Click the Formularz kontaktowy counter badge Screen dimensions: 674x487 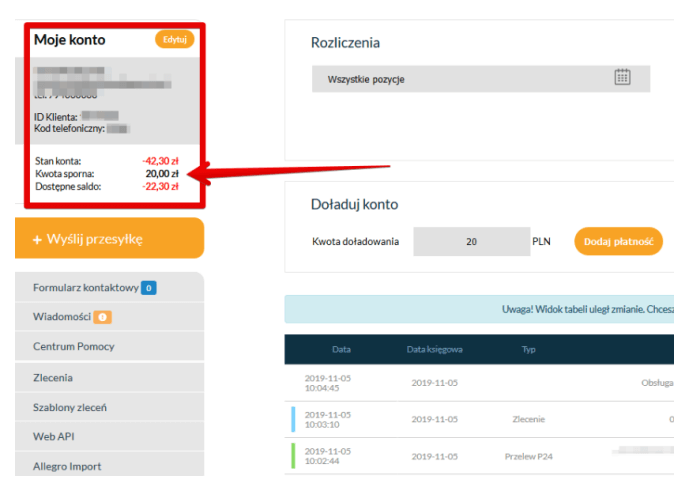[x=148, y=288]
